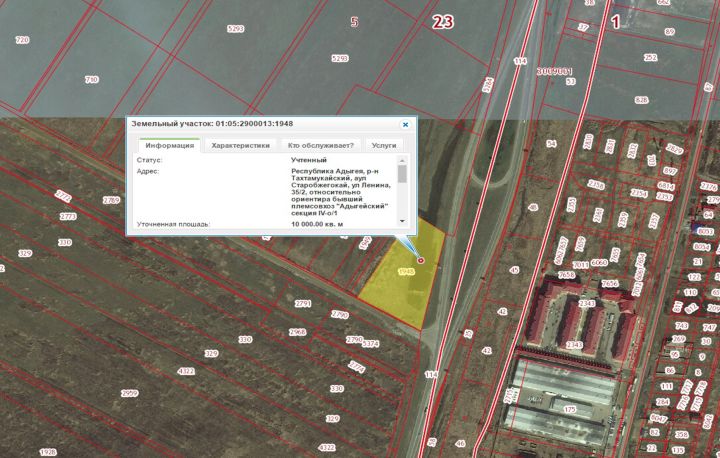The height and width of the screenshot is (458, 720).
Task: Click the Статус: field label
Action: [x=150, y=160]
